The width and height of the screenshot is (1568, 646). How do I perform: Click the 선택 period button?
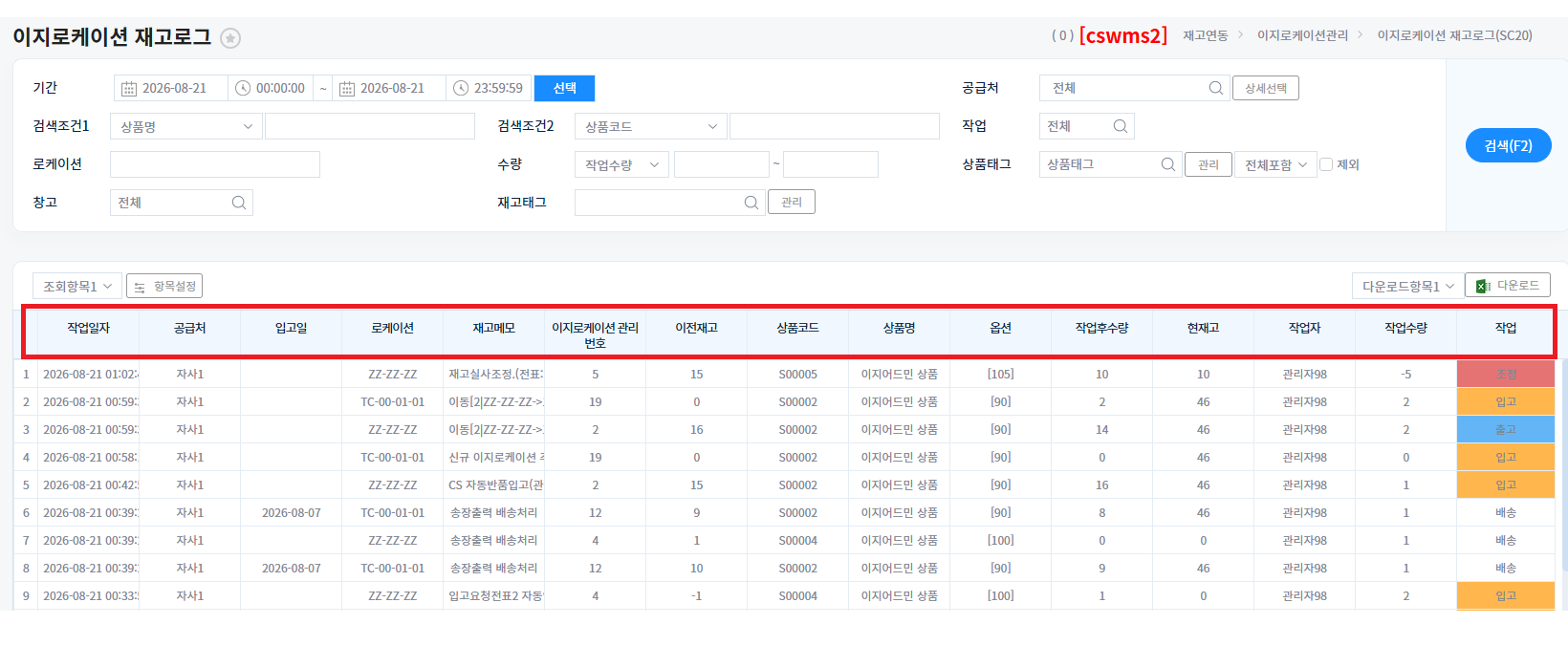click(x=564, y=88)
